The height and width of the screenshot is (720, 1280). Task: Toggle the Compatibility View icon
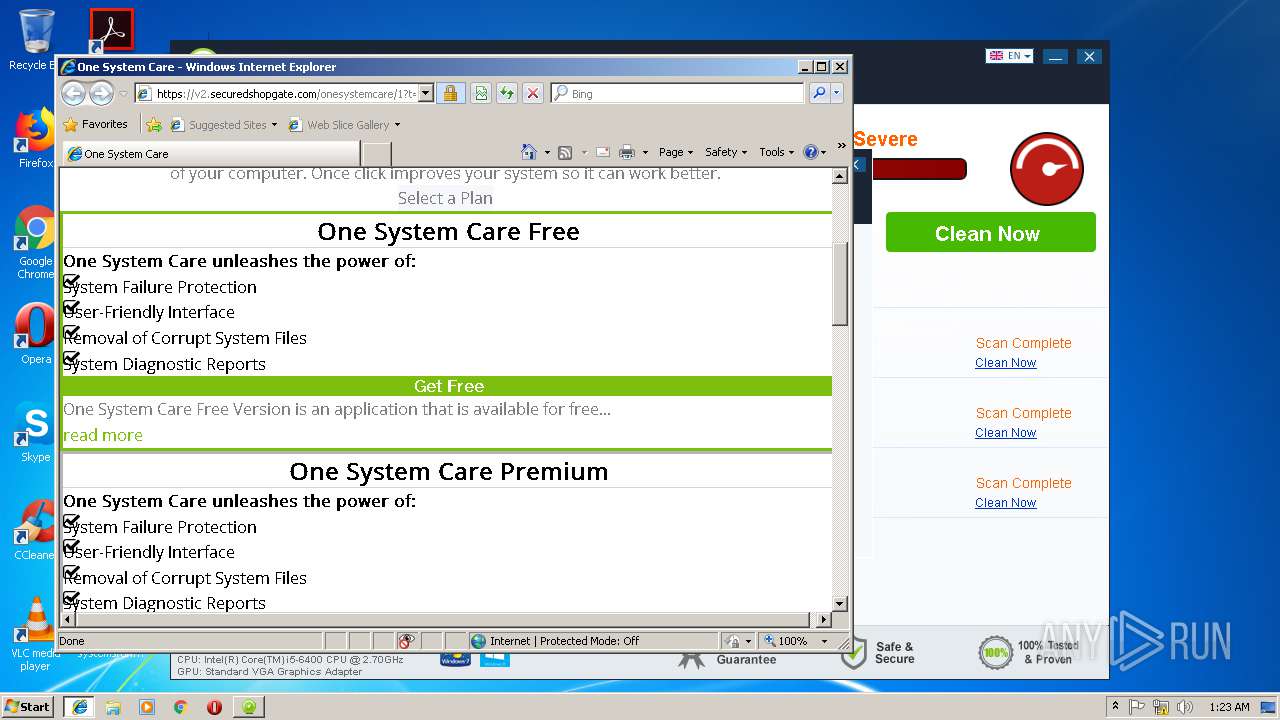coord(481,93)
